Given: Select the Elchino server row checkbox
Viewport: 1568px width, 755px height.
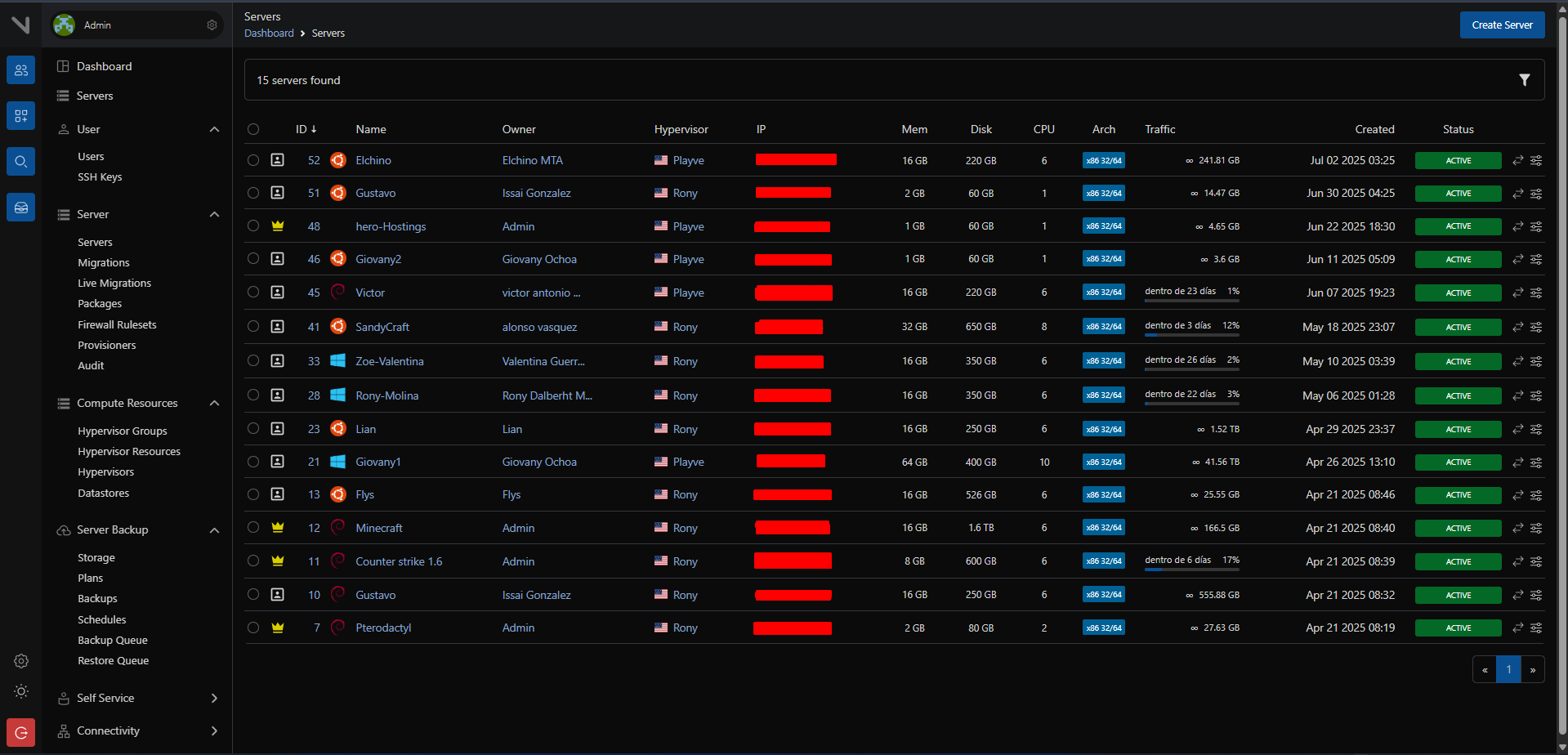Looking at the screenshot, I should point(253,161).
